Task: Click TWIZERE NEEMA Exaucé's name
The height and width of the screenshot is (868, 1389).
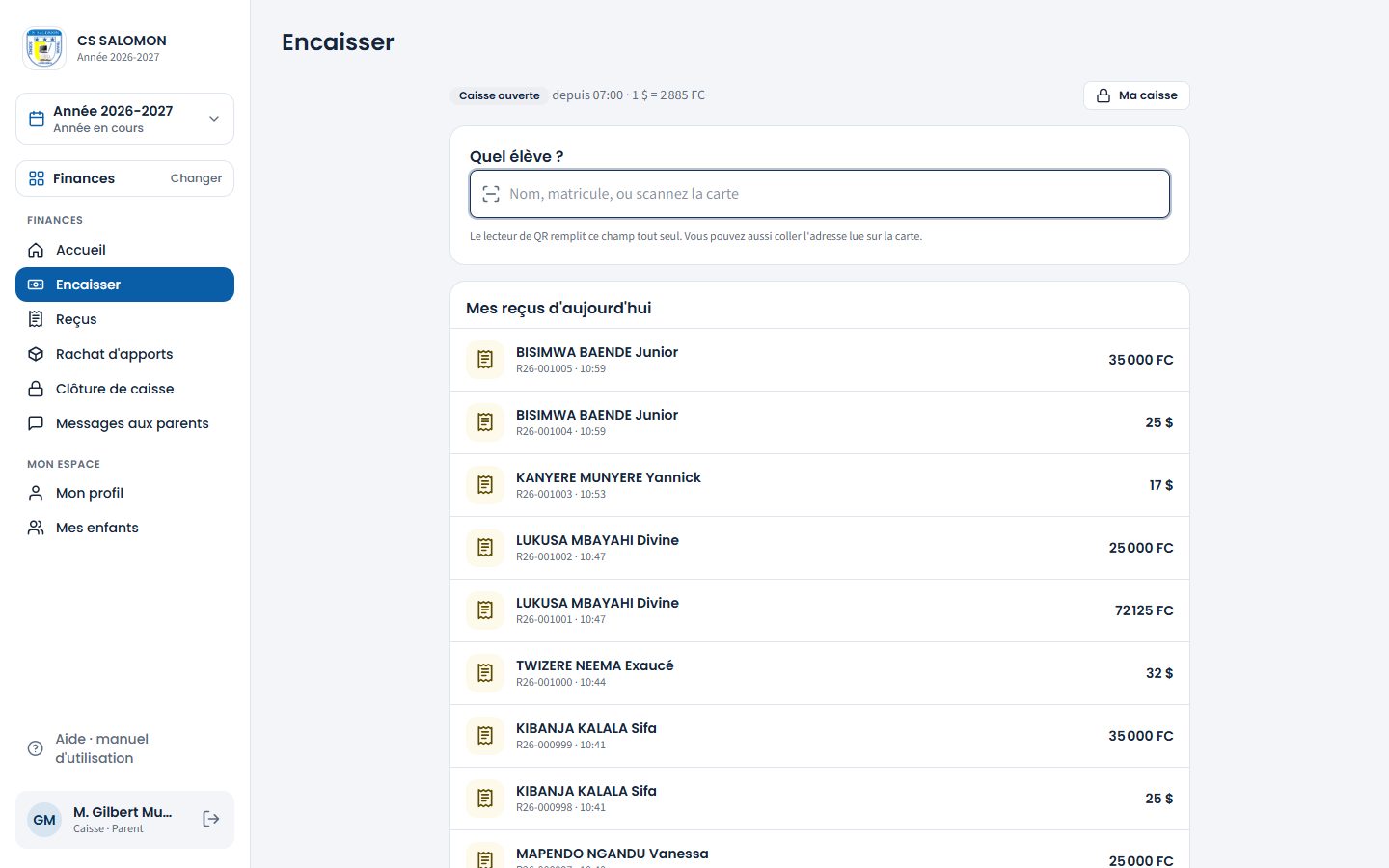Action: pyautogui.click(x=595, y=665)
